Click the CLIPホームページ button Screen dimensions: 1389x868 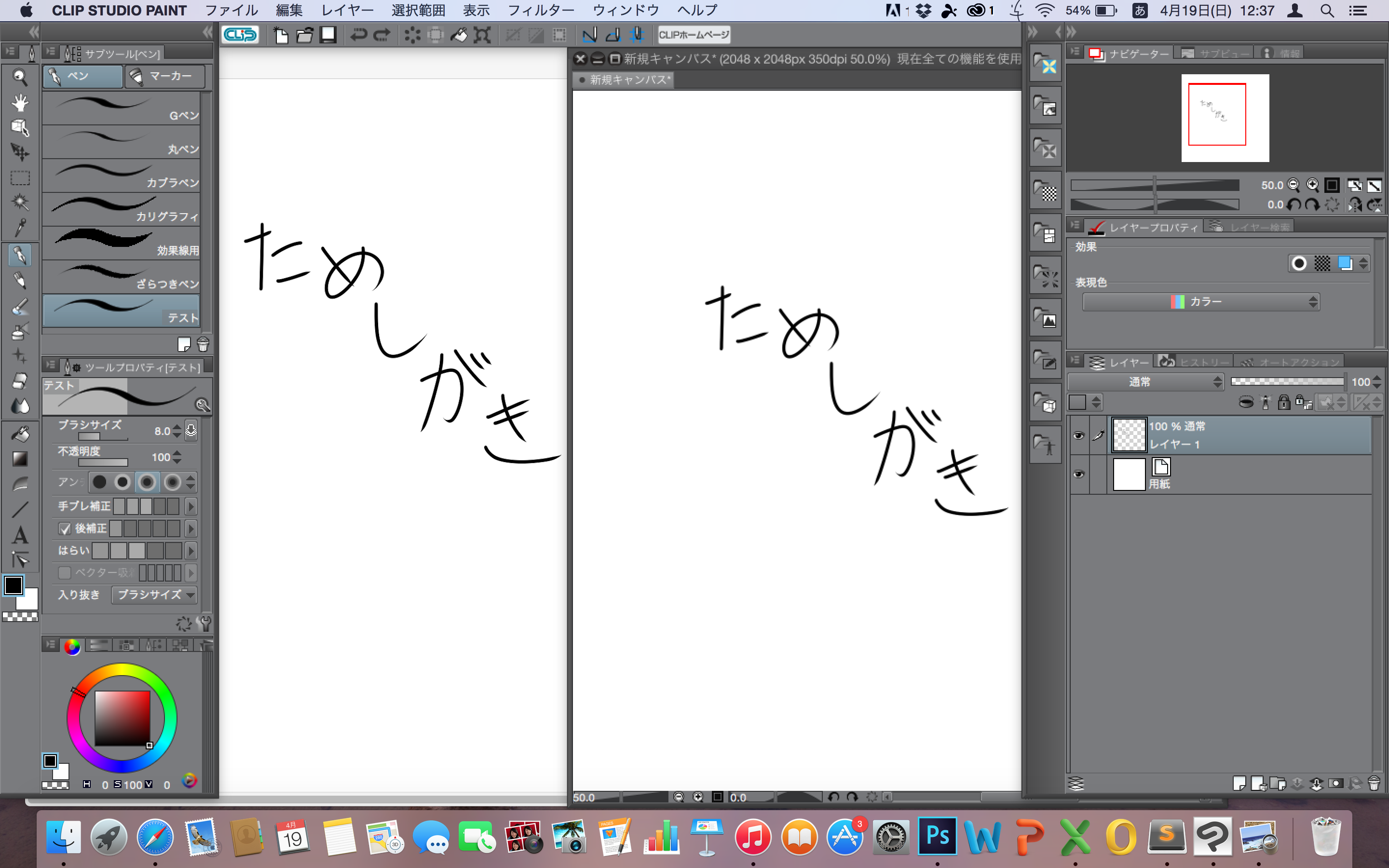pos(694,35)
